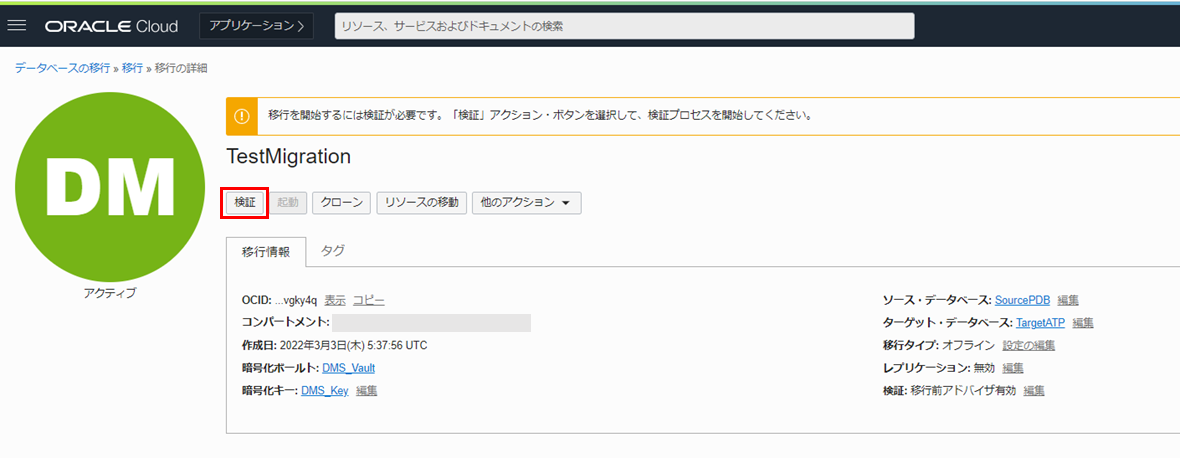This screenshot has width=1180, height=458.
Task: Switch to the タグ tab
Action: [x=333, y=251]
